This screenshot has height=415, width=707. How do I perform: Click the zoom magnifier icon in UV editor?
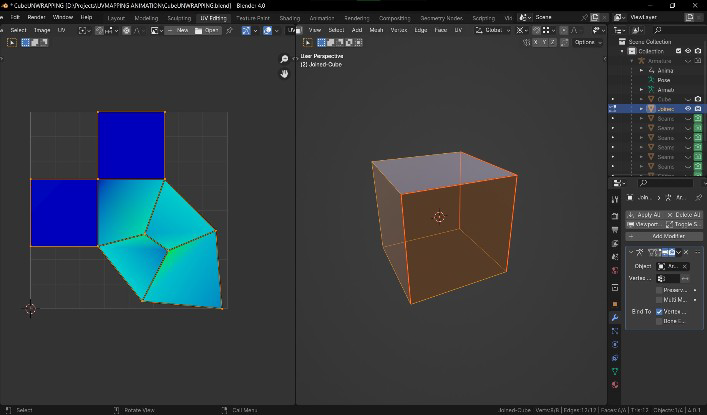coord(284,60)
